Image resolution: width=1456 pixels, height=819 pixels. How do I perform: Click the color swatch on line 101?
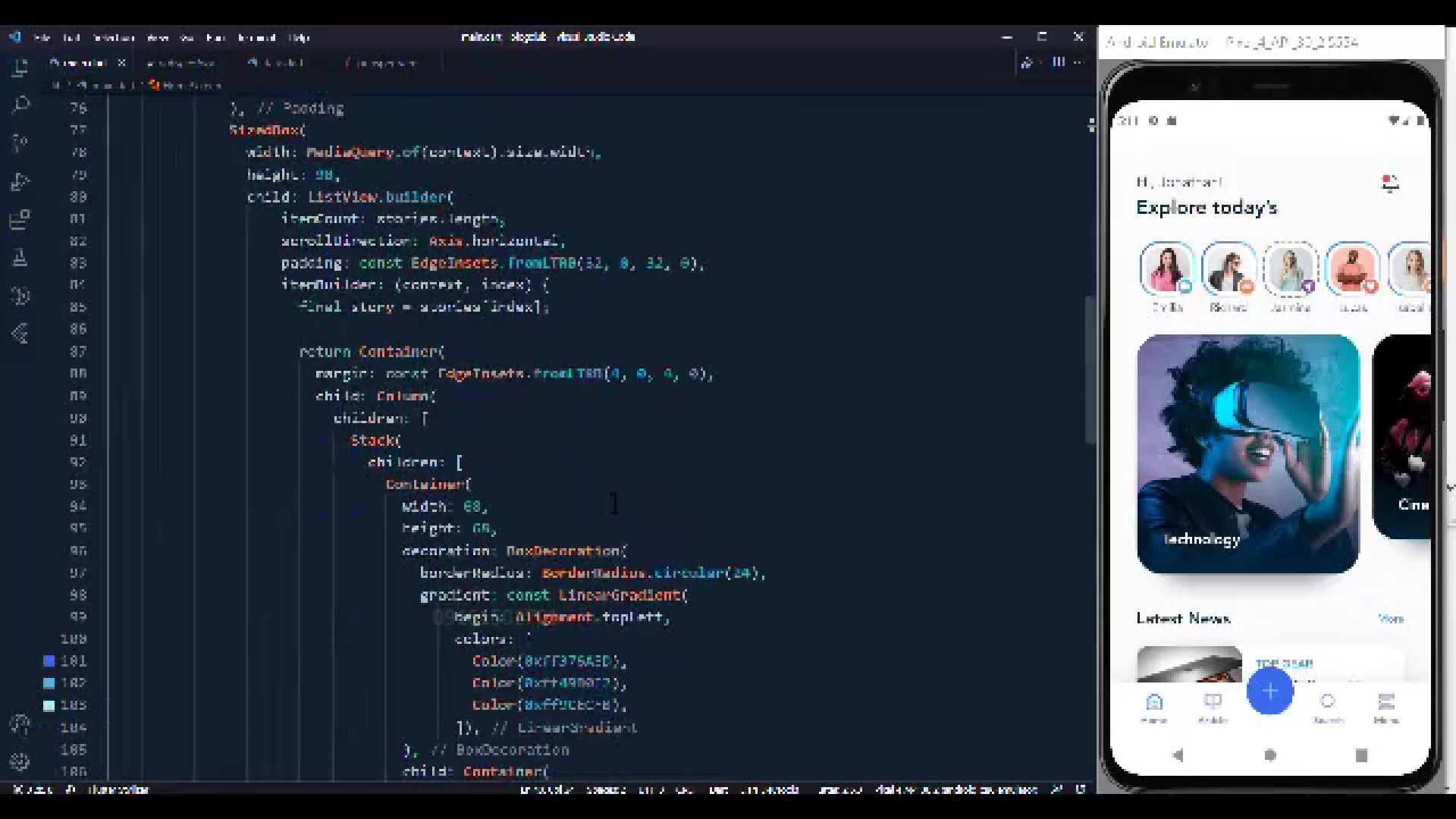pos(49,661)
